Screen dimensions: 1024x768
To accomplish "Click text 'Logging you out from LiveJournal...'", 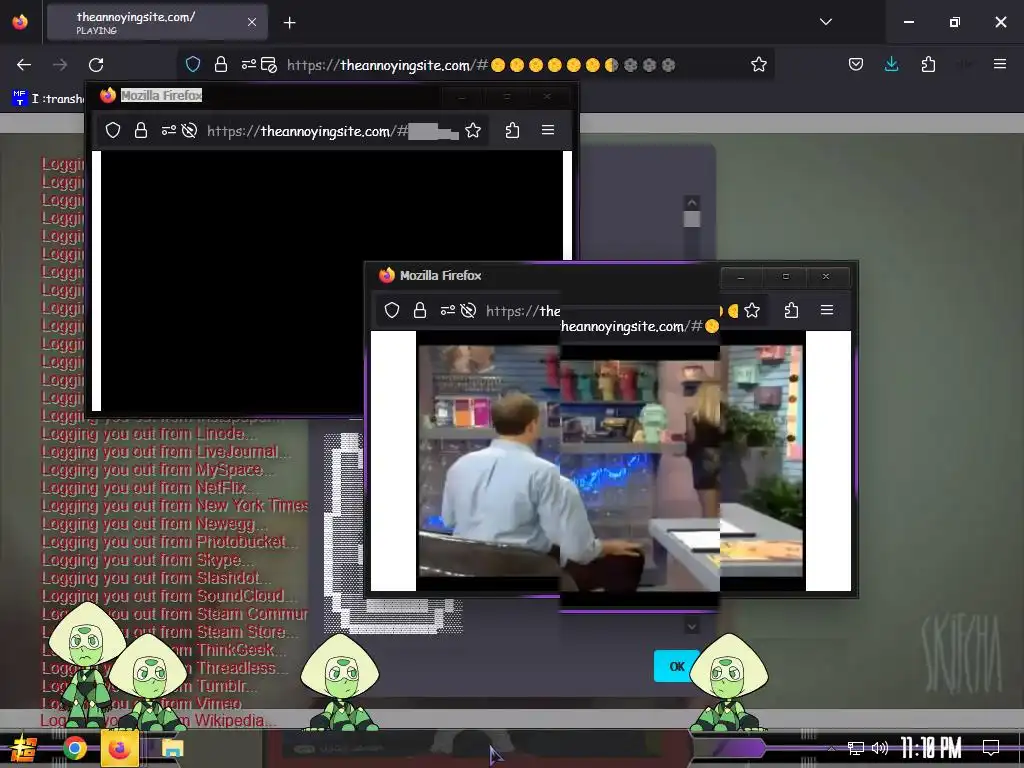I will click(166, 452).
